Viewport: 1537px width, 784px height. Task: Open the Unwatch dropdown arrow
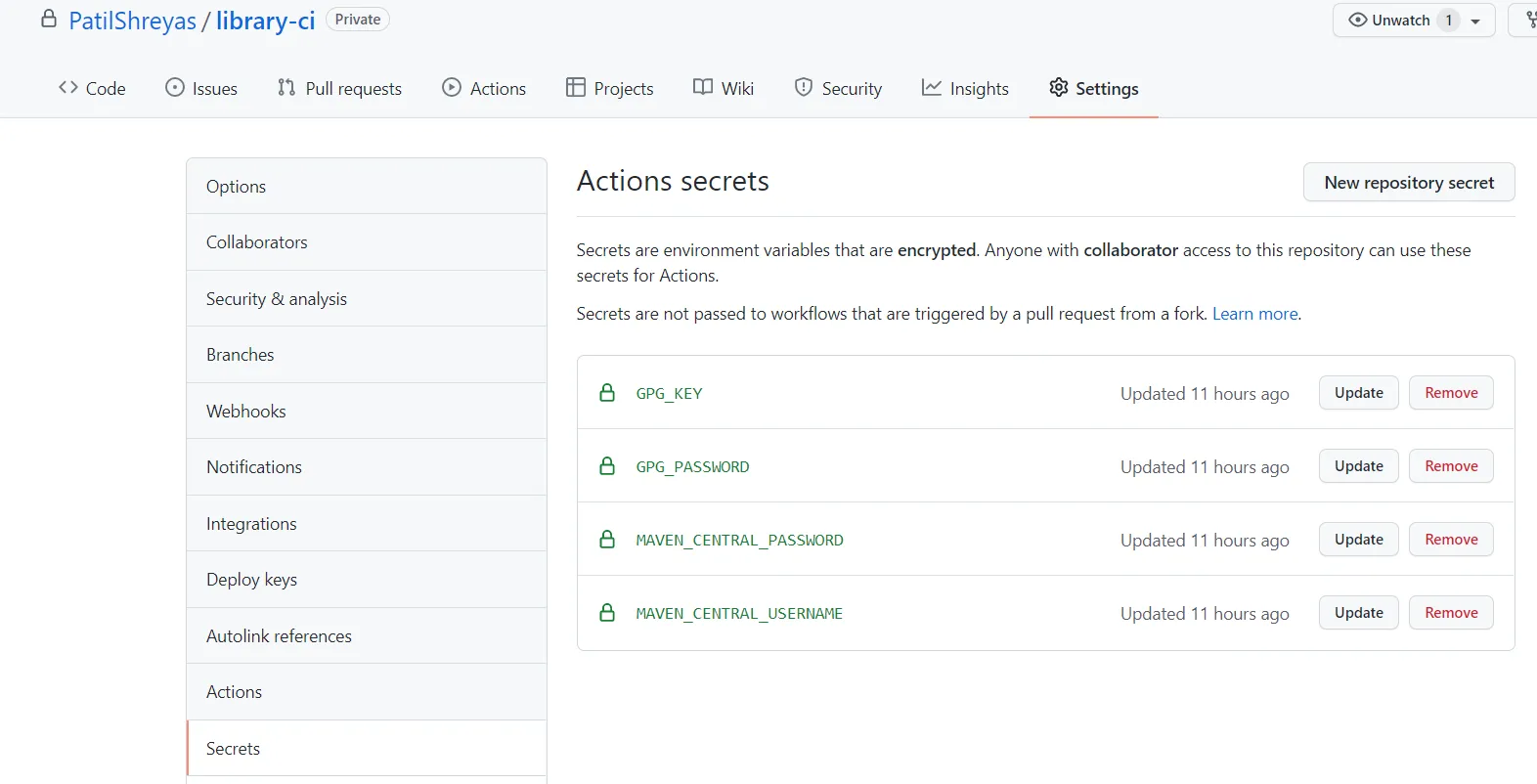(1475, 21)
